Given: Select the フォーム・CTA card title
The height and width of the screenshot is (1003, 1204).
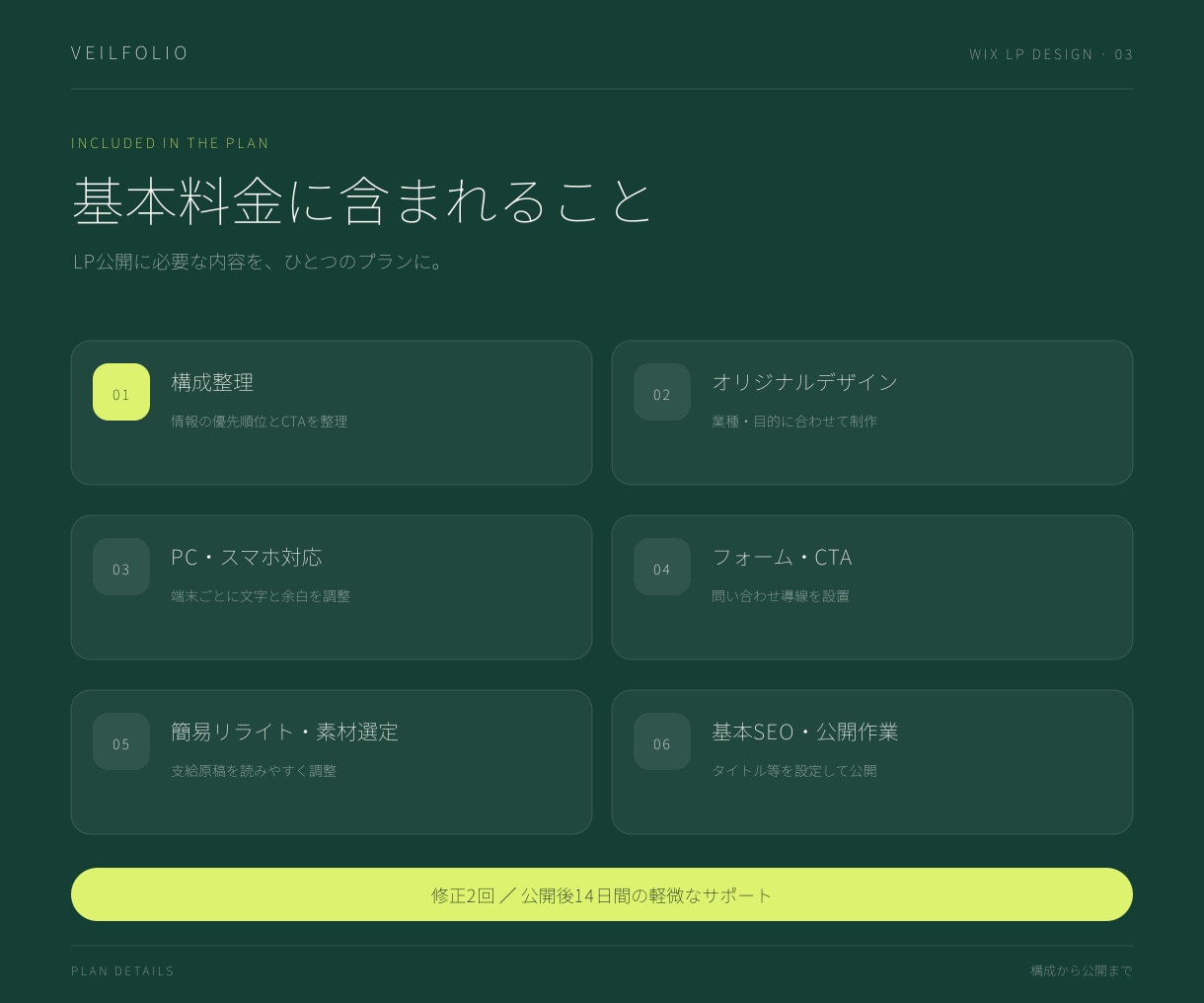Looking at the screenshot, I should 782,557.
